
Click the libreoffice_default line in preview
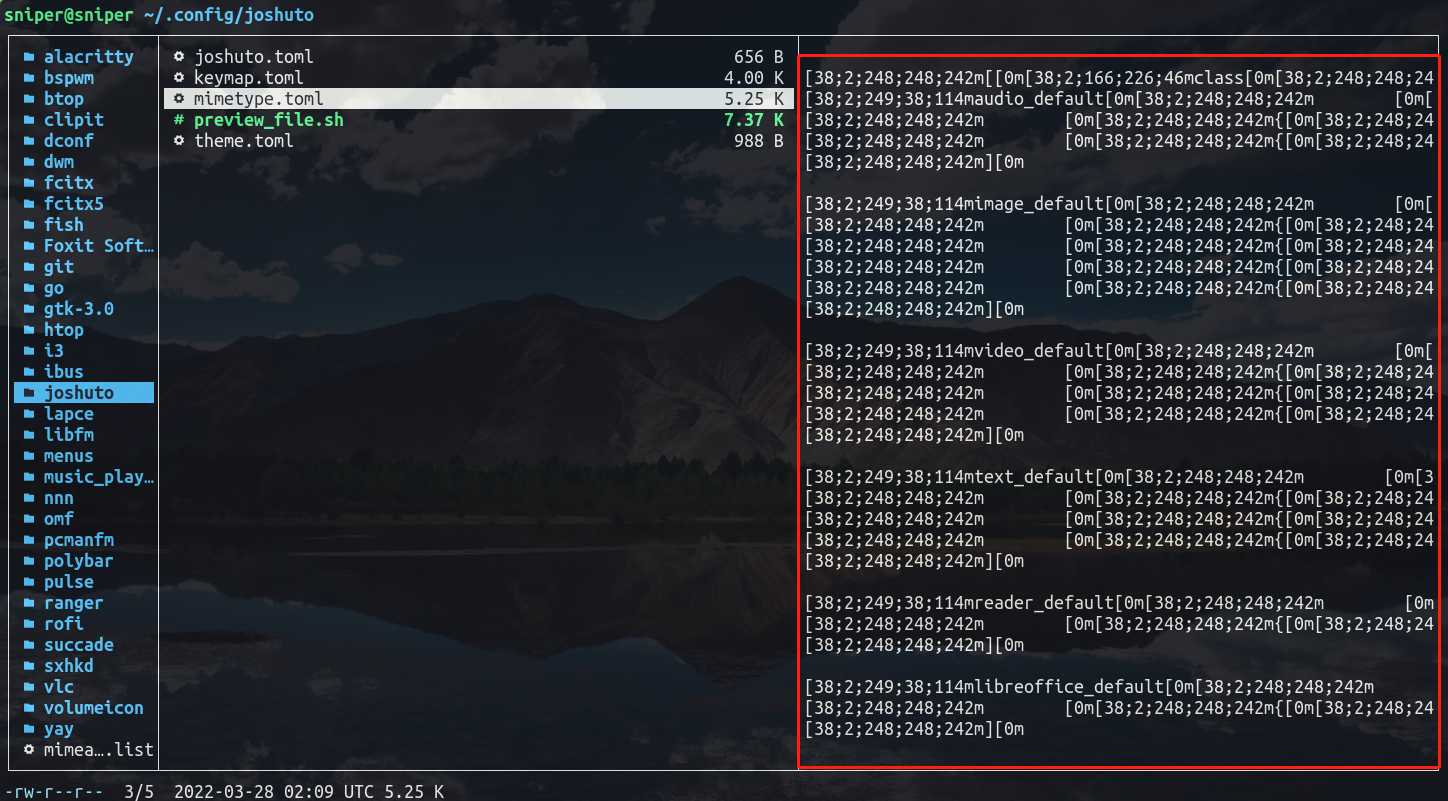pos(1089,687)
